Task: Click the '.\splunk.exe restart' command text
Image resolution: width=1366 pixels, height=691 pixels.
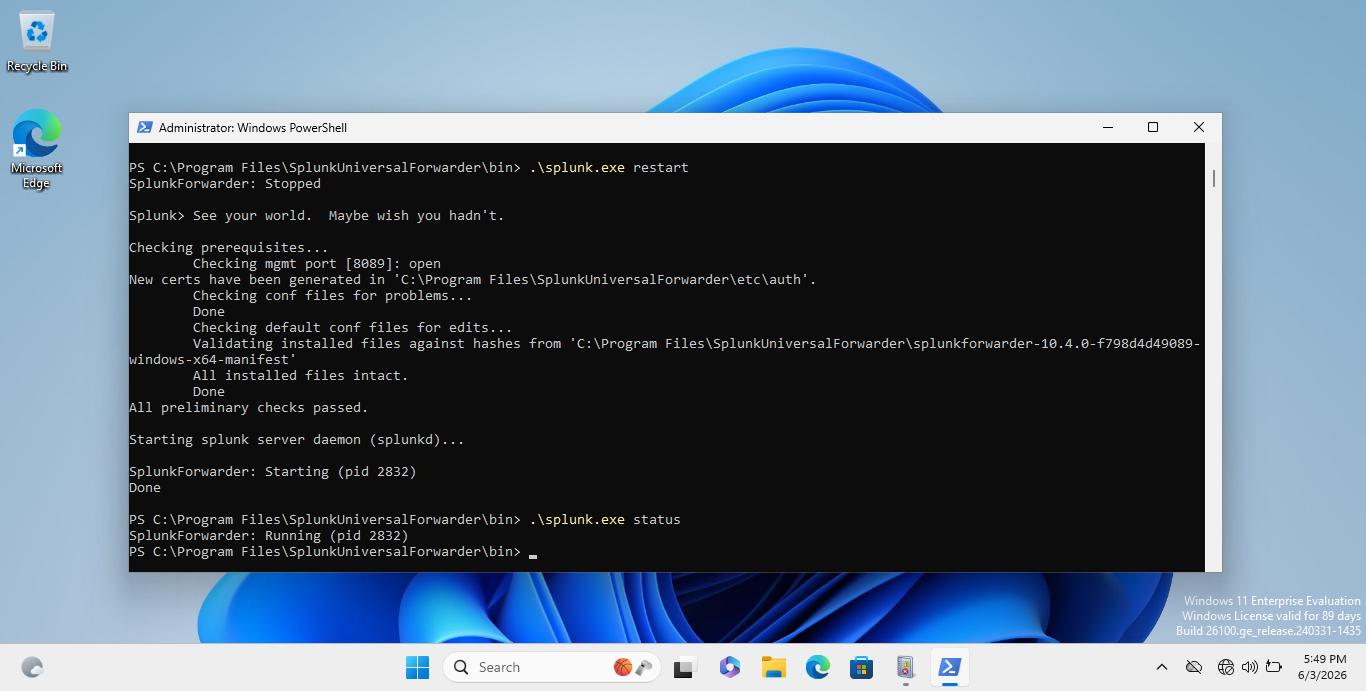Action: 609,168
